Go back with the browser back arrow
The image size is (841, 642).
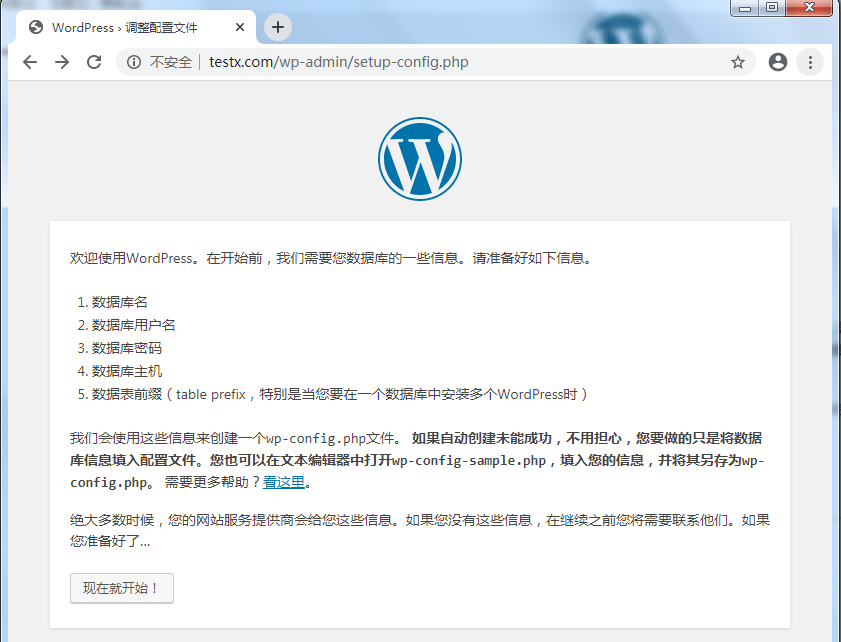click(x=30, y=62)
